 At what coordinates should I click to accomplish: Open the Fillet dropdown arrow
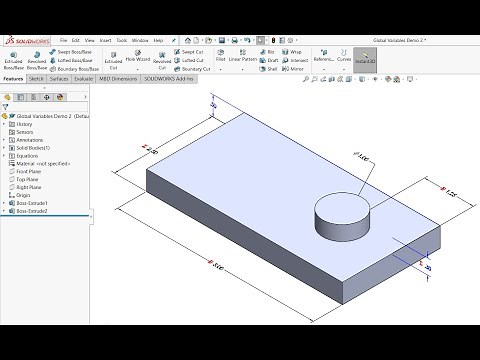click(x=221, y=69)
